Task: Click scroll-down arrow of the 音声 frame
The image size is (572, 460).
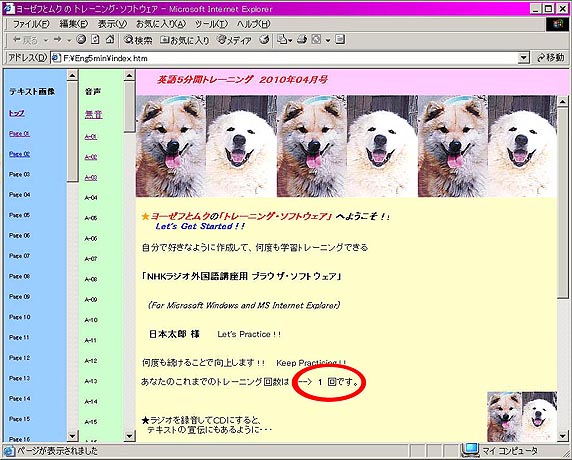Action: coord(129,436)
